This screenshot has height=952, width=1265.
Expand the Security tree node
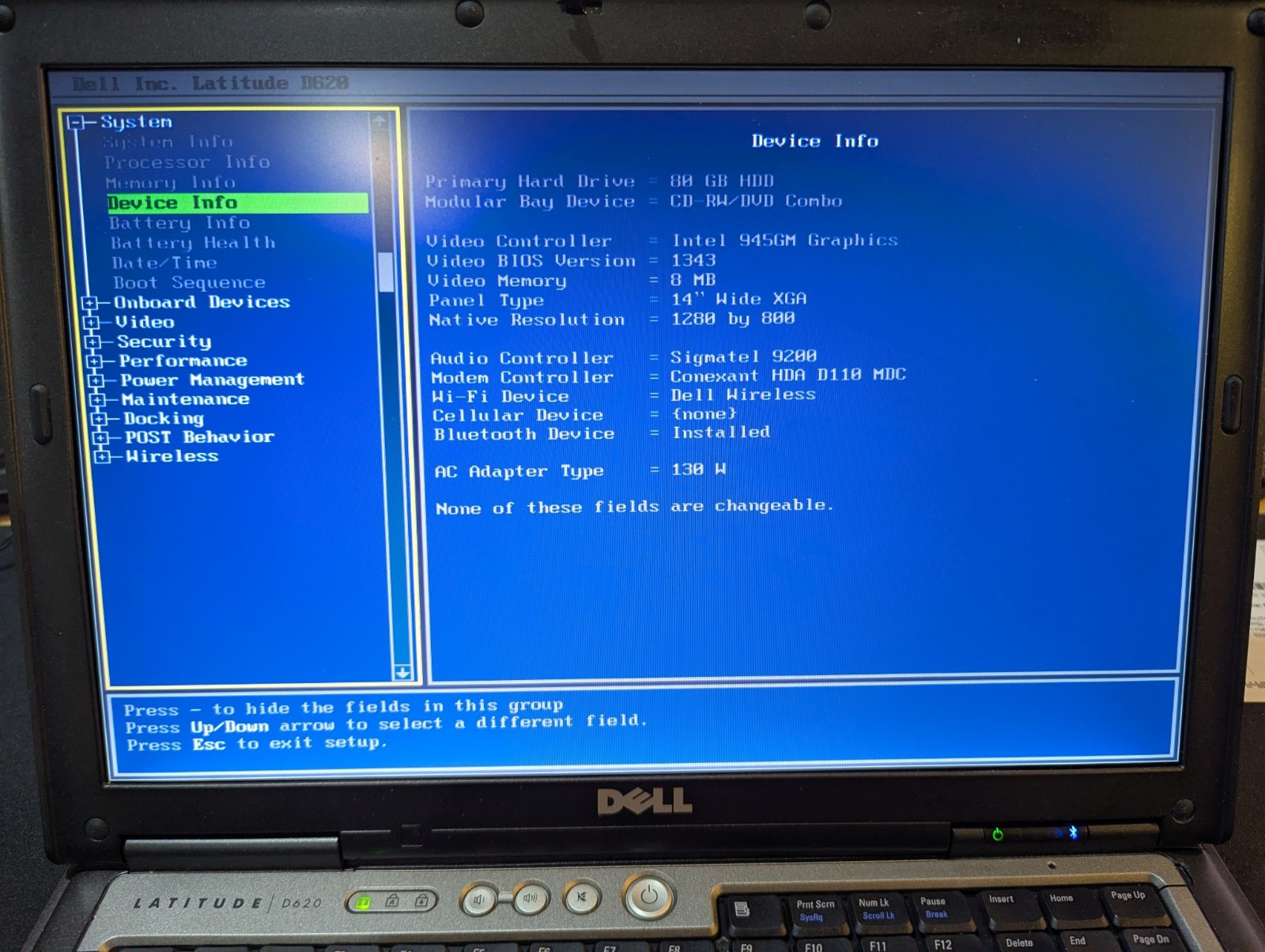point(93,342)
